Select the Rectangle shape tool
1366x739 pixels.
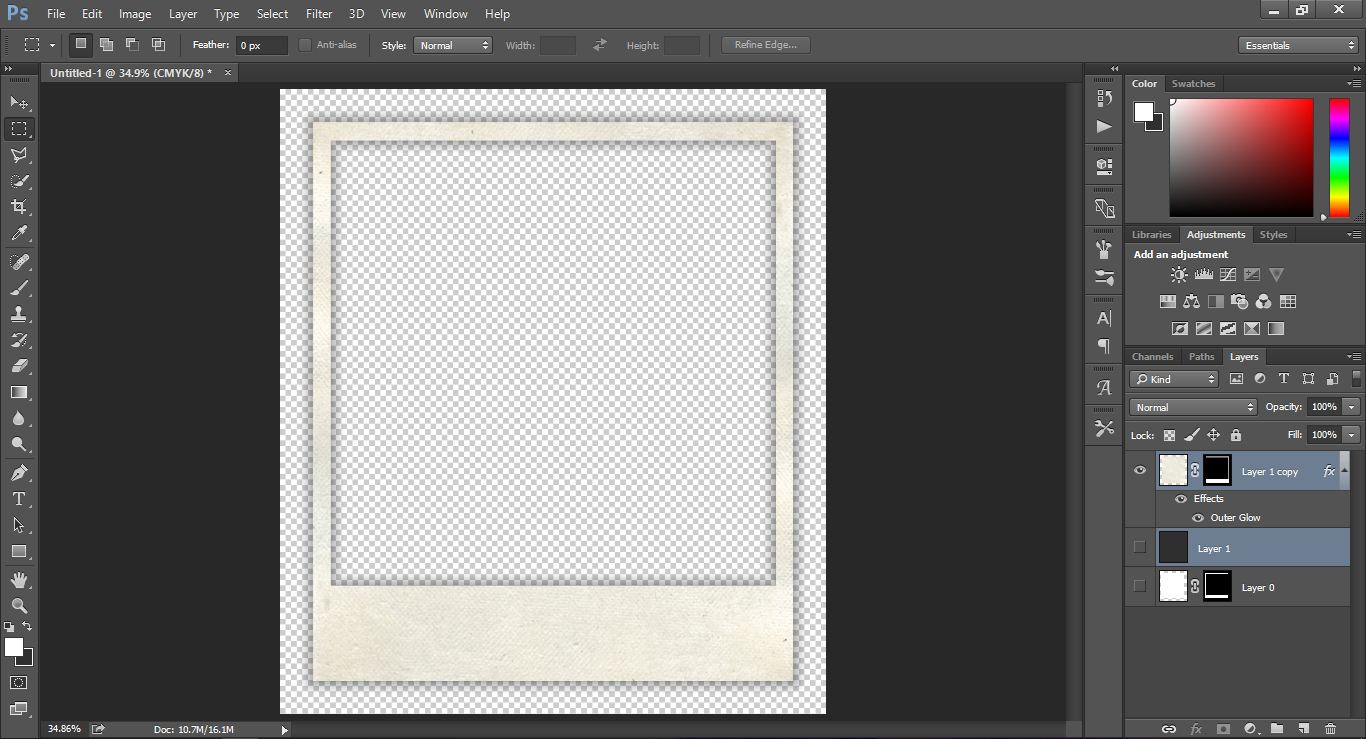pyautogui.click(x=19, y=551)
